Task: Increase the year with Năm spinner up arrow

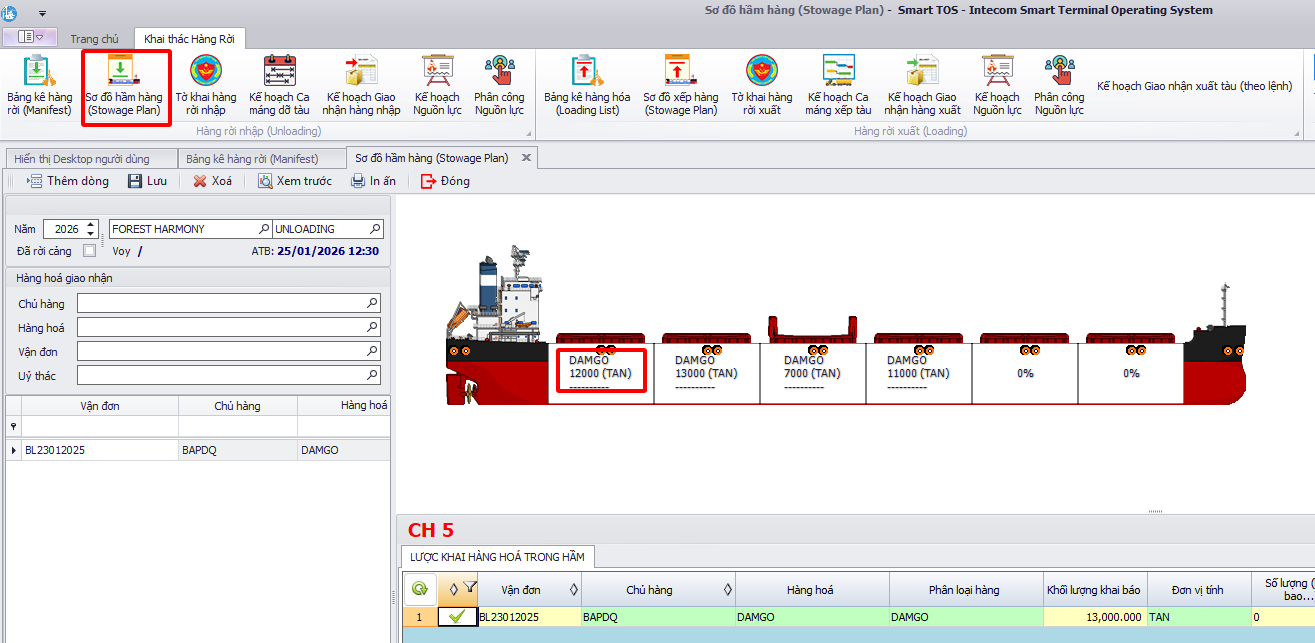Action: point(92,225)
